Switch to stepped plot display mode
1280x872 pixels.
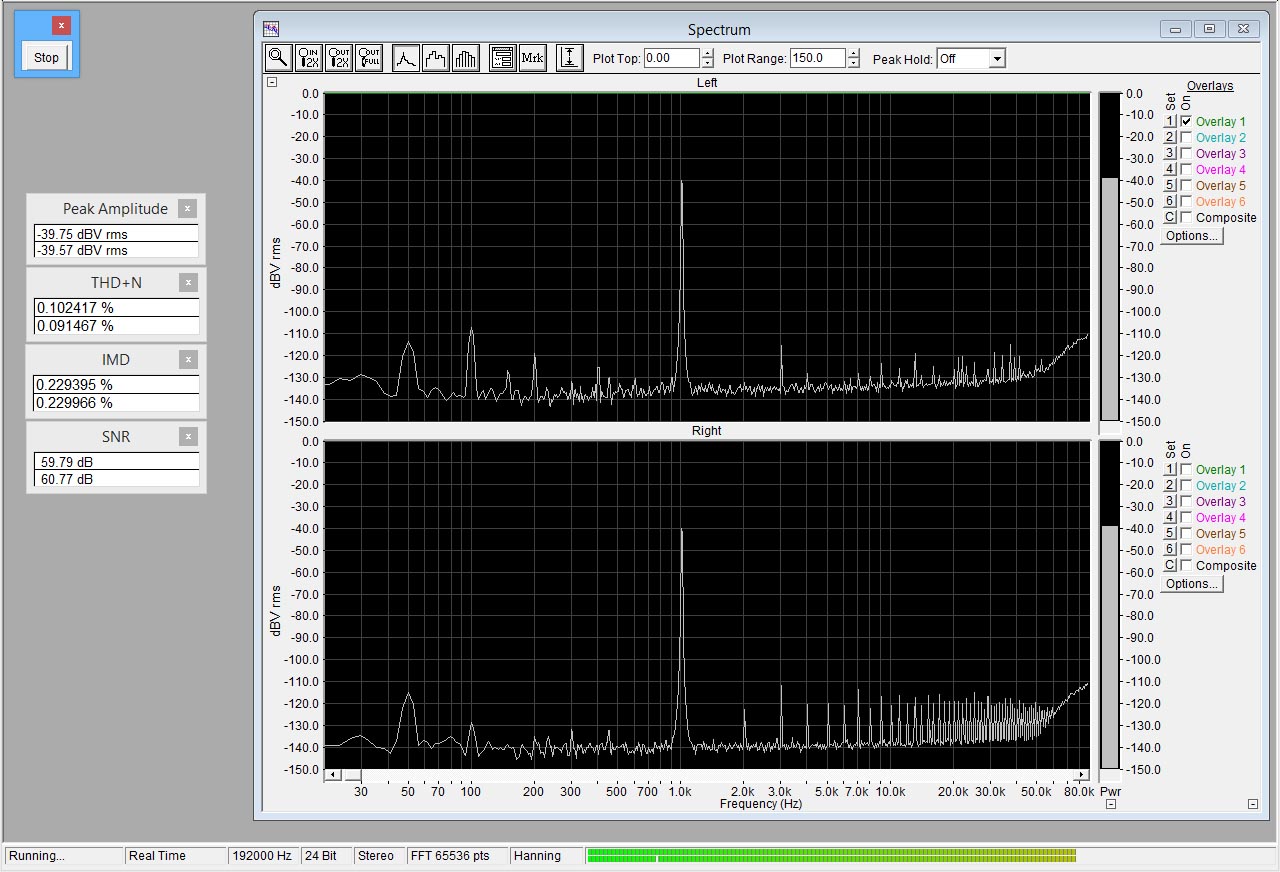(x=436, y=58)
